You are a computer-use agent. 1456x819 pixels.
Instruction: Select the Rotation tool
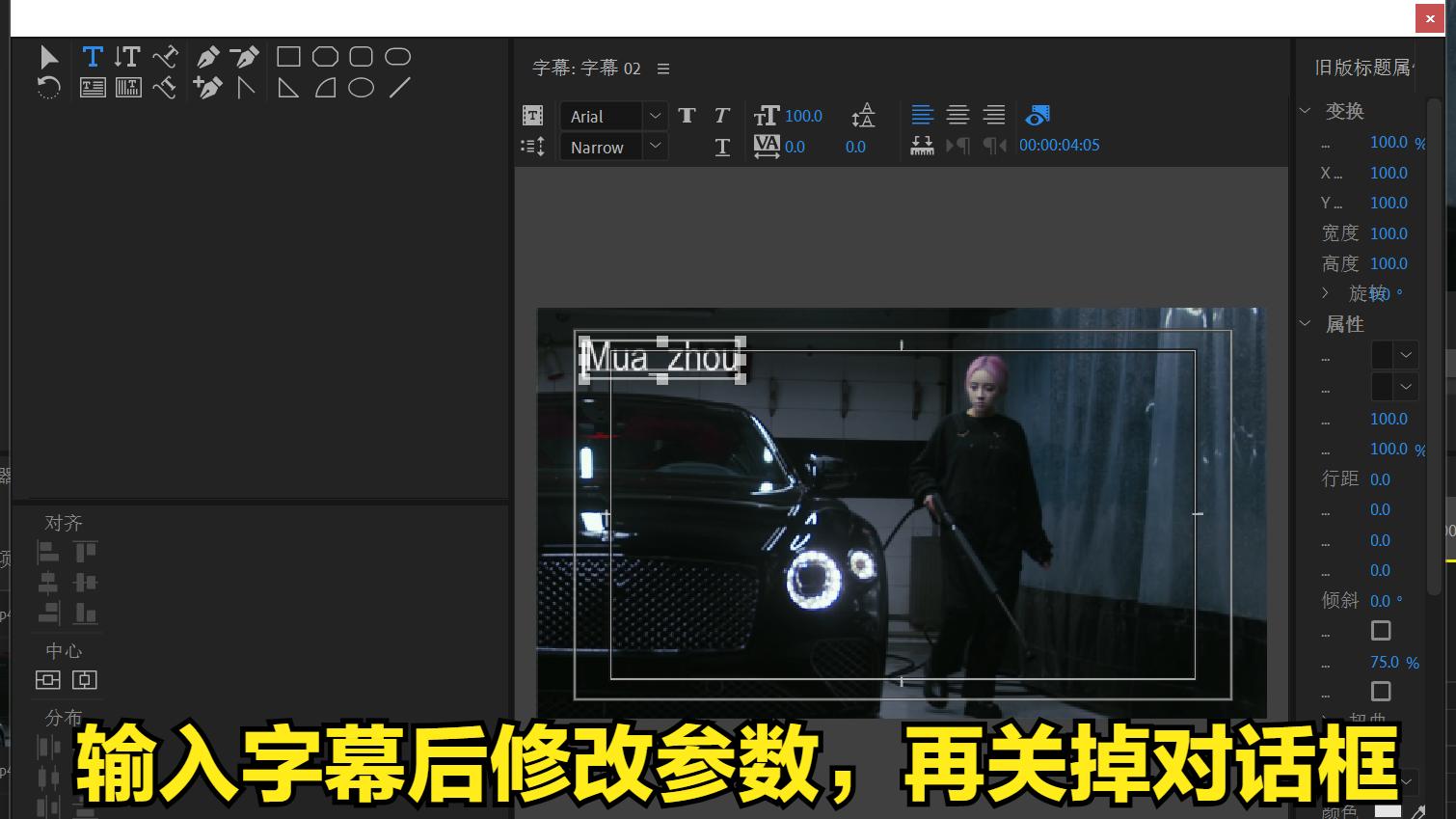(x=48, y=88)
